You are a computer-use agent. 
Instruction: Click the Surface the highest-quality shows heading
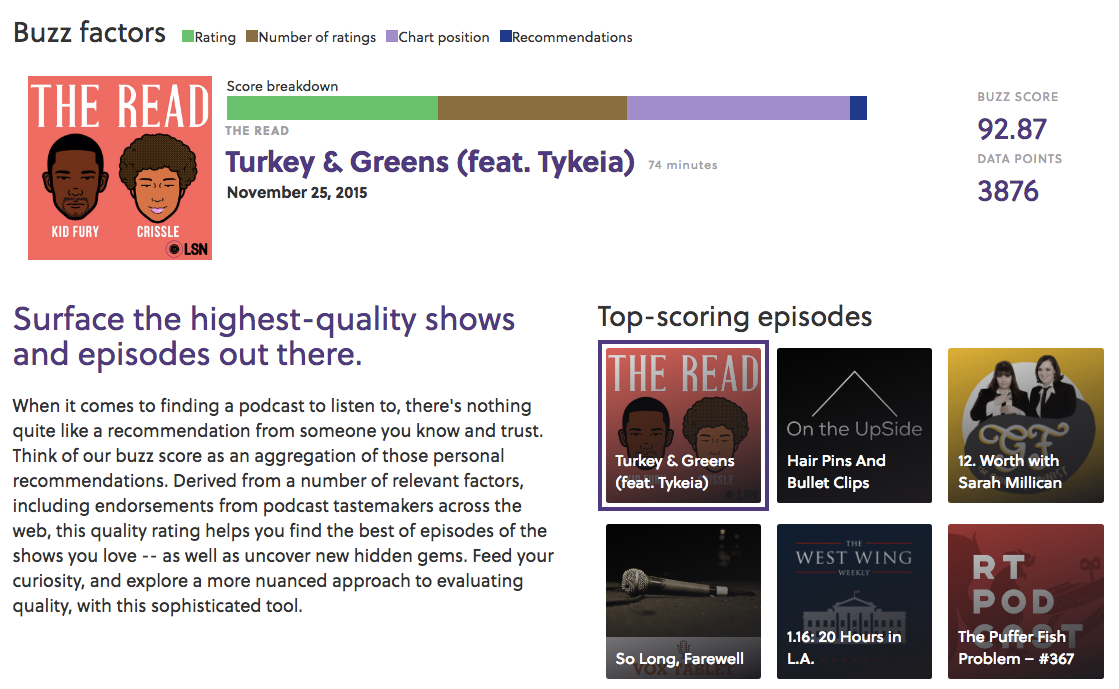pyautogui.click(x=264, y=337)
